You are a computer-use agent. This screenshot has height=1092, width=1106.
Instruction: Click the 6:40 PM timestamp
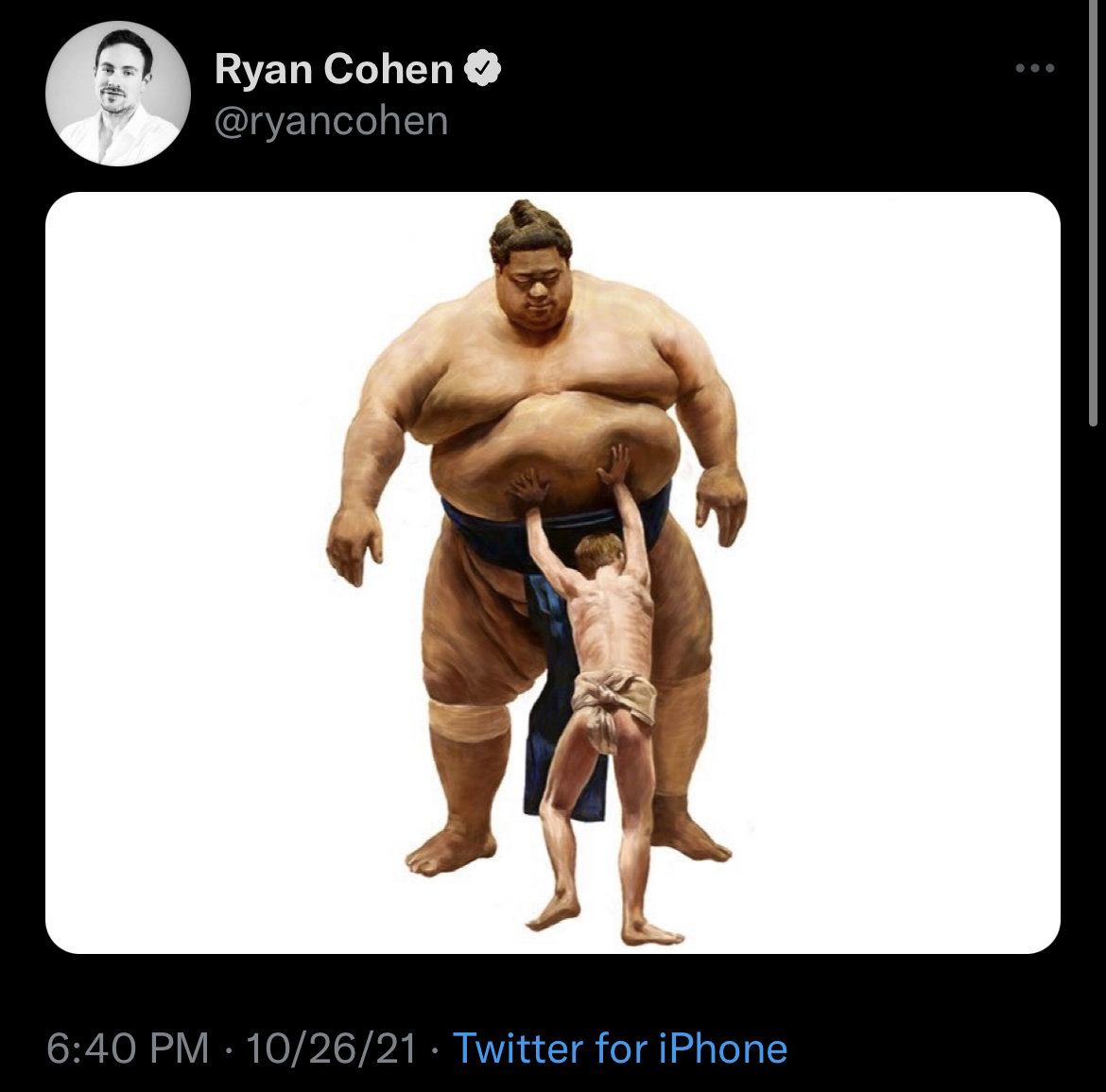tap(128, 1049)
